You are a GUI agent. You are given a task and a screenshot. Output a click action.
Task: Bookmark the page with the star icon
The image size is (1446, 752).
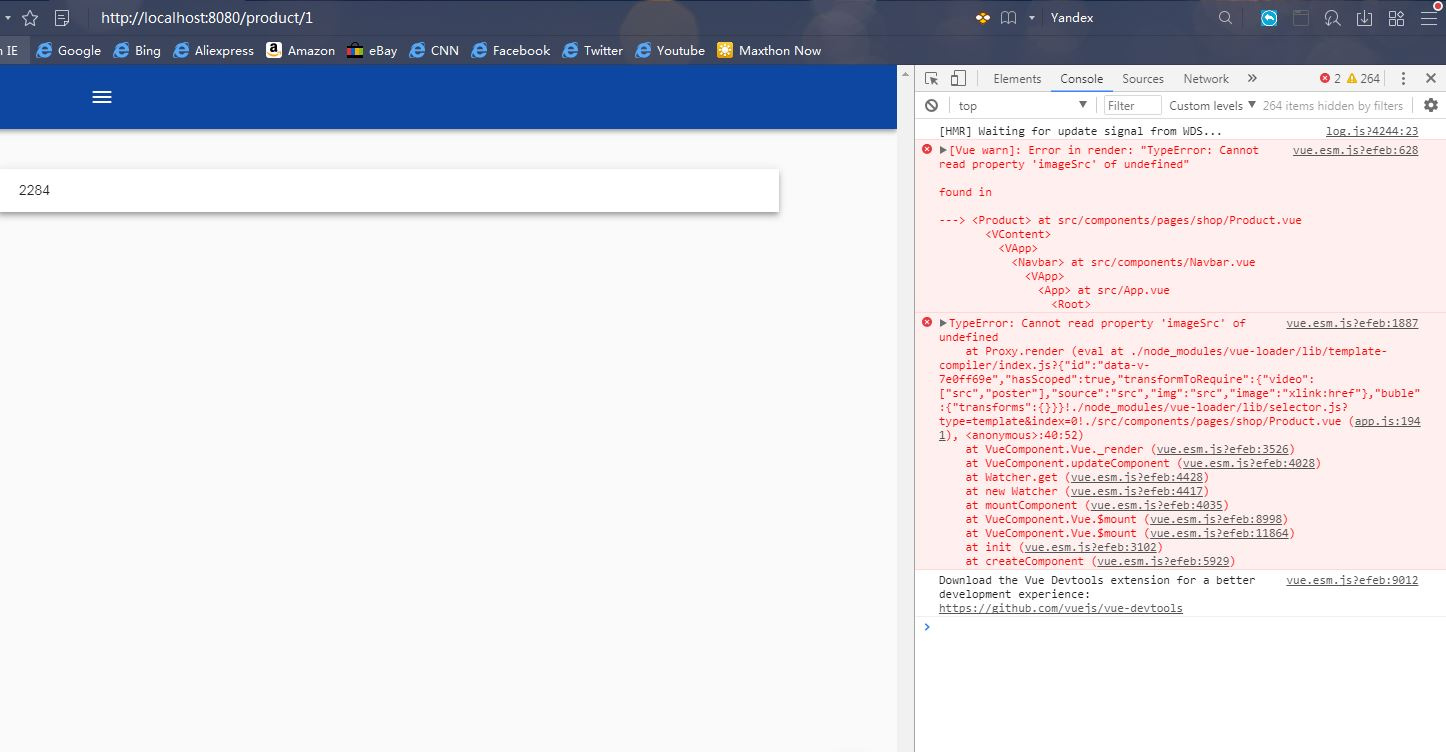tap(30, 18)
